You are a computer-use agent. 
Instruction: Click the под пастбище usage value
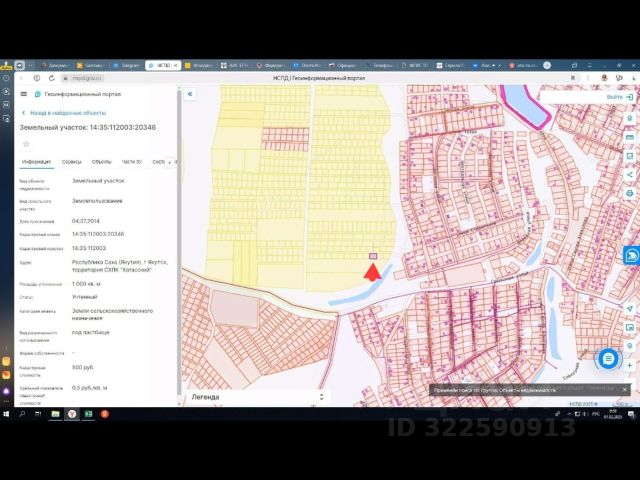pos(90,332)
